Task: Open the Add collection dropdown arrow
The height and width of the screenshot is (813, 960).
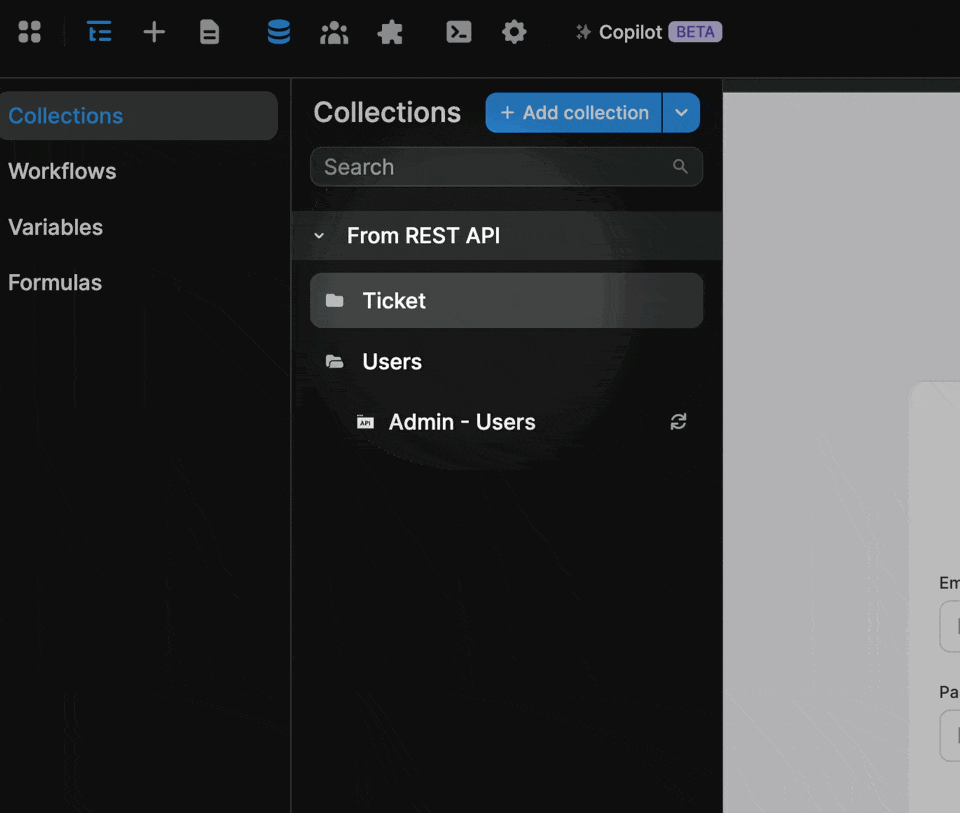Action: tap(681, 113)
